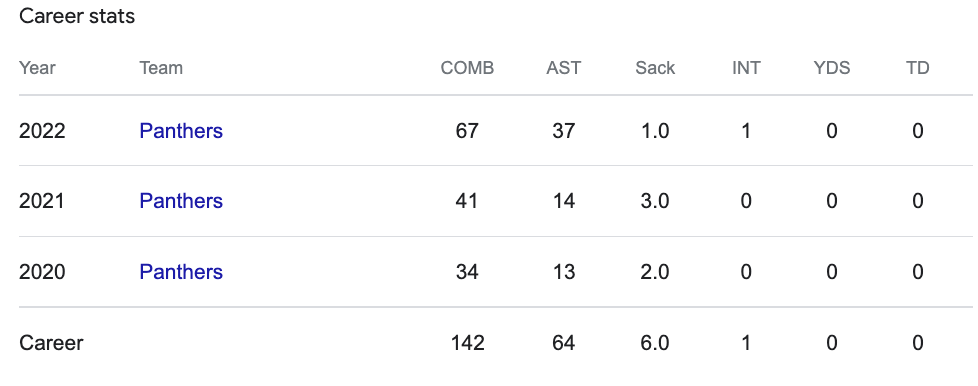Click the Year column header

point(37,68)
